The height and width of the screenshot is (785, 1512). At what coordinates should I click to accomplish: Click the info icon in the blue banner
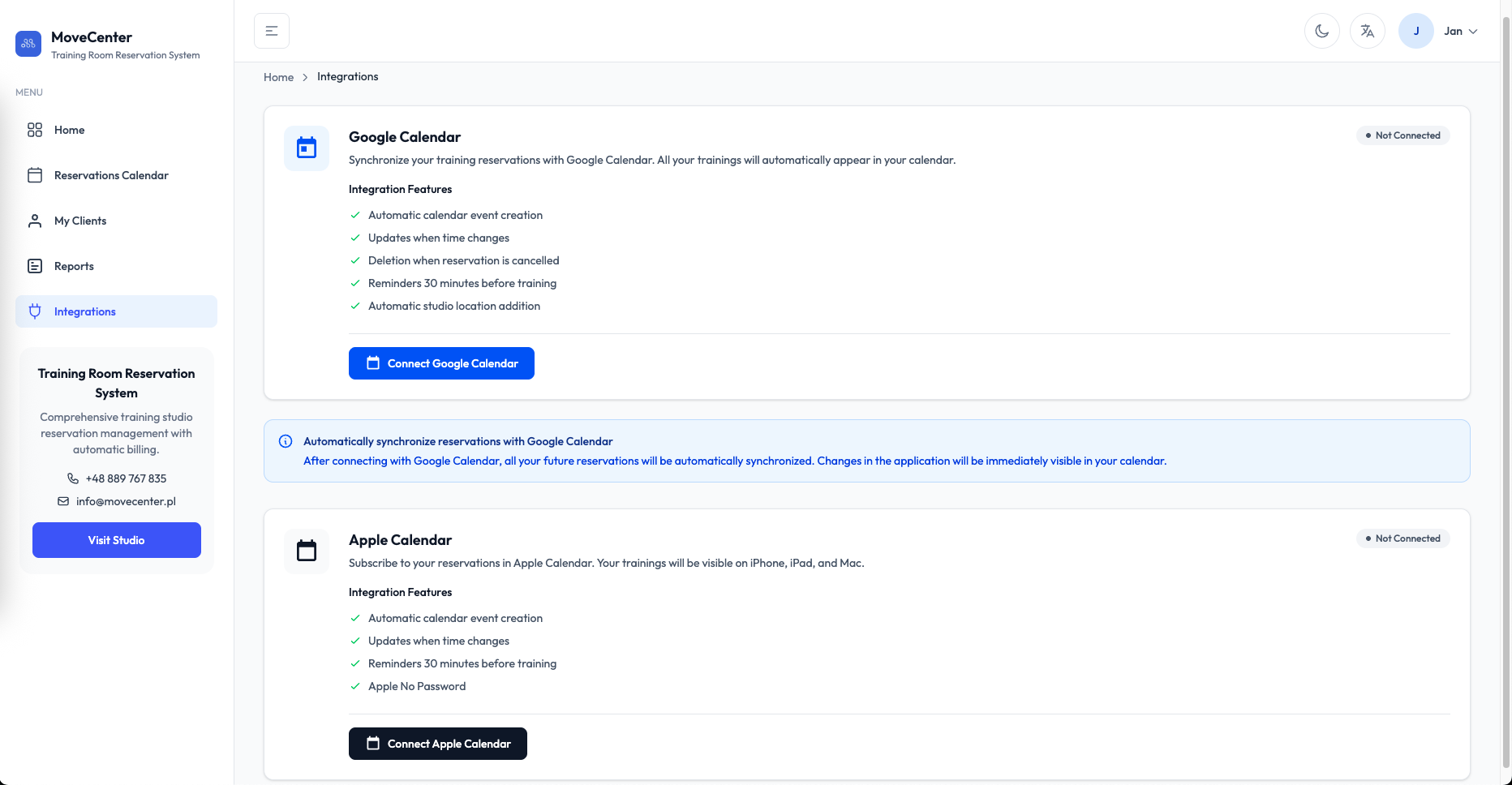pyautogui.click(x=286, y=441)
